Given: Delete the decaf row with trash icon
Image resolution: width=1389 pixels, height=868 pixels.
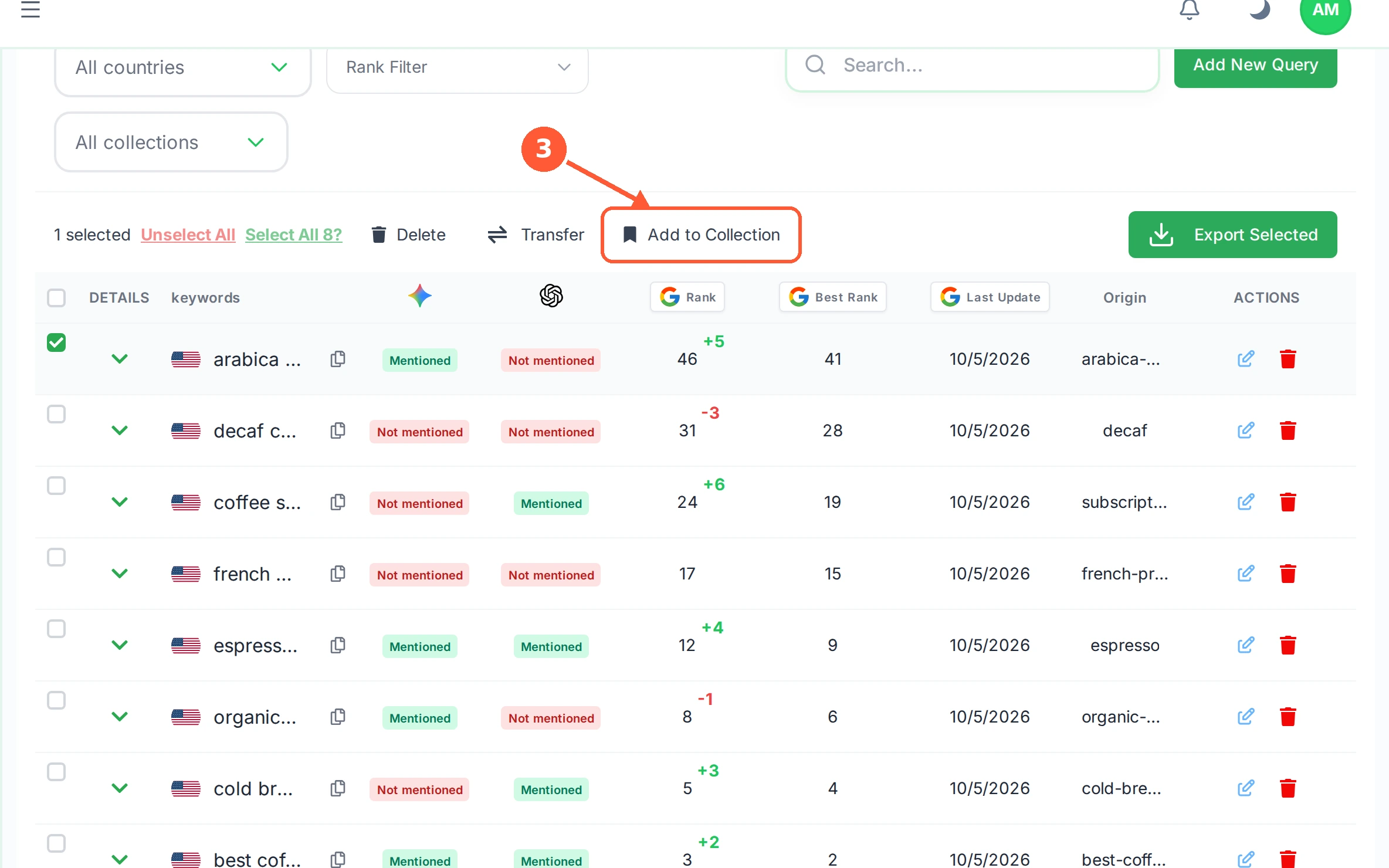Looking at the screenshot, I should (1288, 430).
